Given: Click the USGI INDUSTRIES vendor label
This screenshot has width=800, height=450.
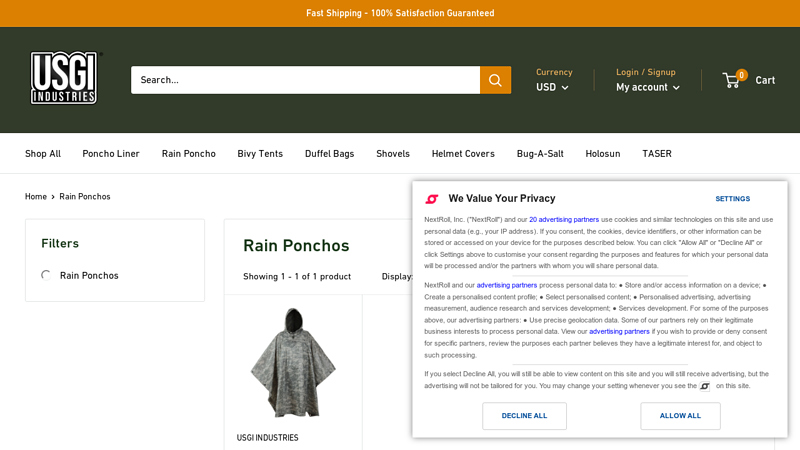Looking at the screenshot, I should [267, 438].
